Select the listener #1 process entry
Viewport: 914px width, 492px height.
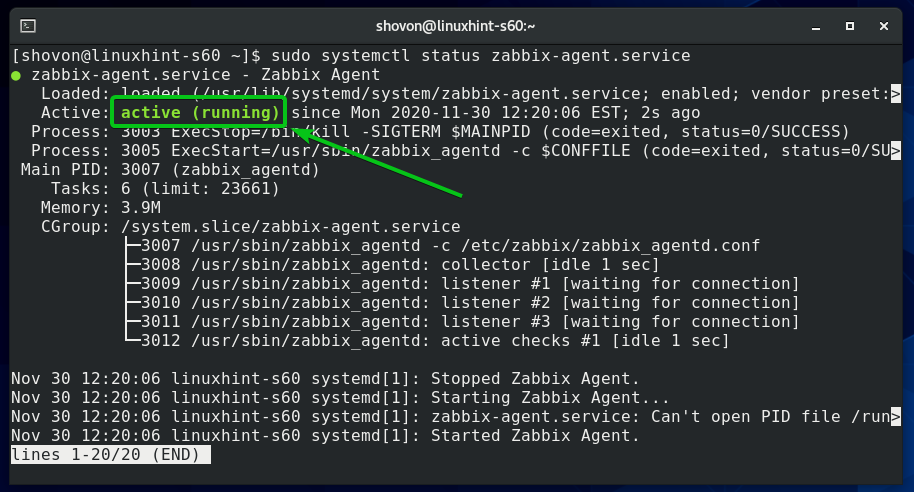(x=460, y=283)
